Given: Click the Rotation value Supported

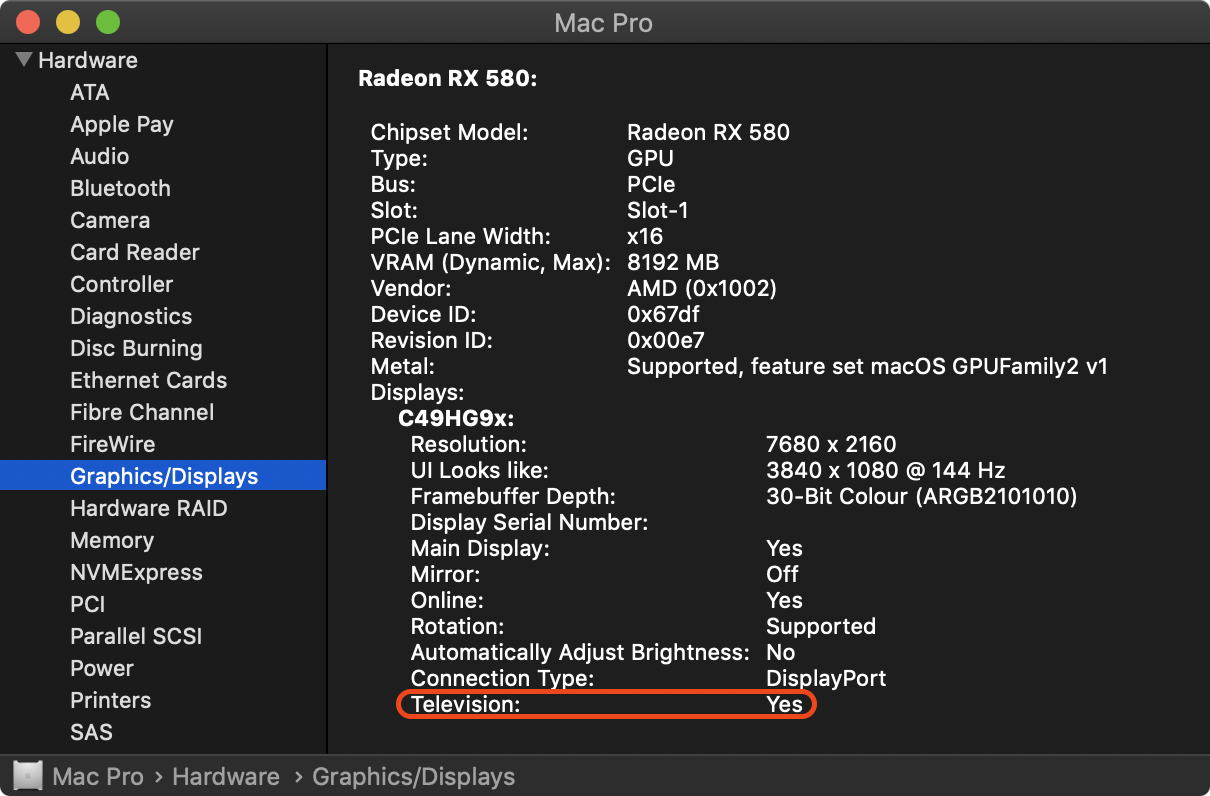Looking at the screenshot, I should coord(821,626).
